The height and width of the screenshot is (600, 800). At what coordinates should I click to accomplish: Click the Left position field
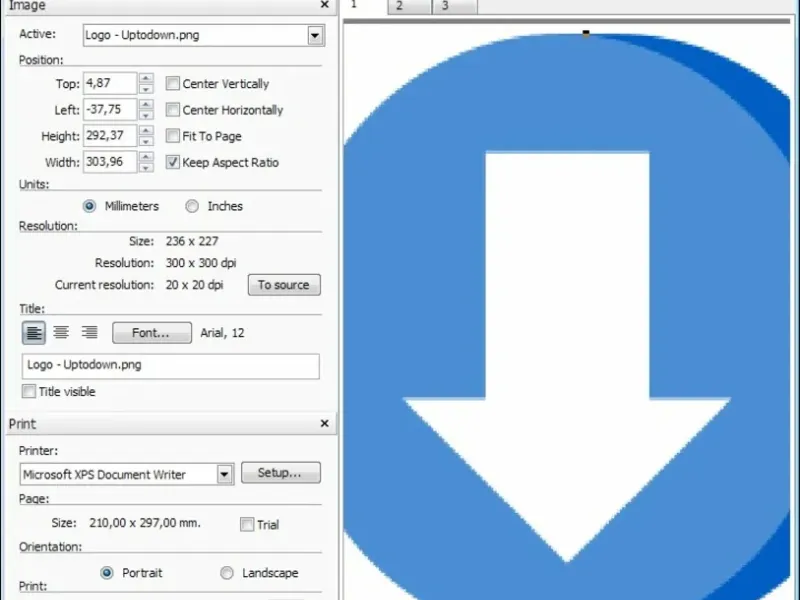point(110,110)
